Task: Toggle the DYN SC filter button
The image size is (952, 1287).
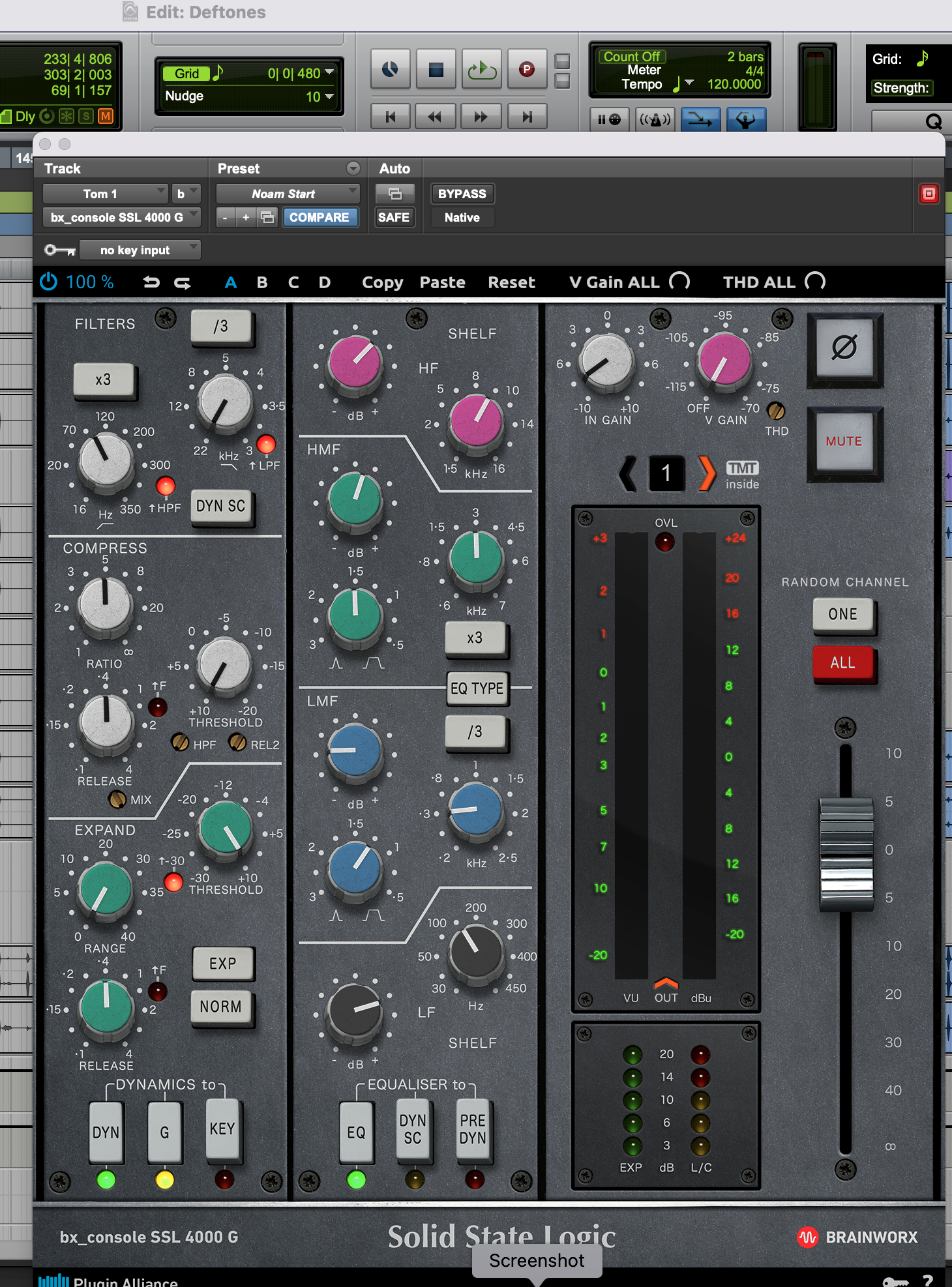Action: (221, 507)
